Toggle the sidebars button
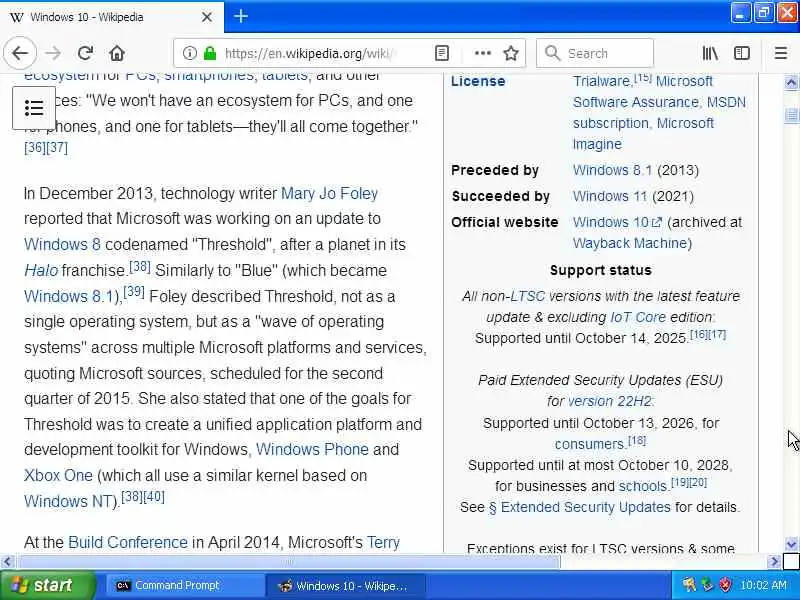This screenshot has height=600, width=800. [742, 53]
